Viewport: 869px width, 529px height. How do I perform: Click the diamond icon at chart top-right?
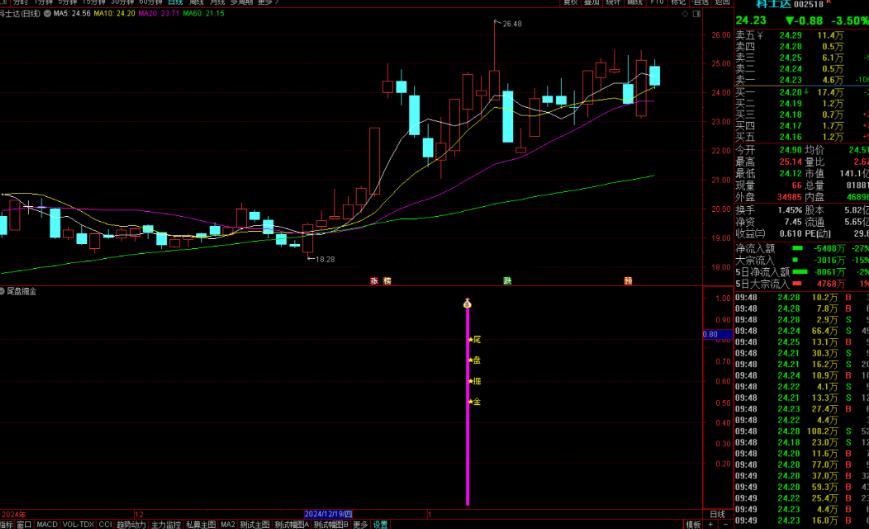click(685, 14)
